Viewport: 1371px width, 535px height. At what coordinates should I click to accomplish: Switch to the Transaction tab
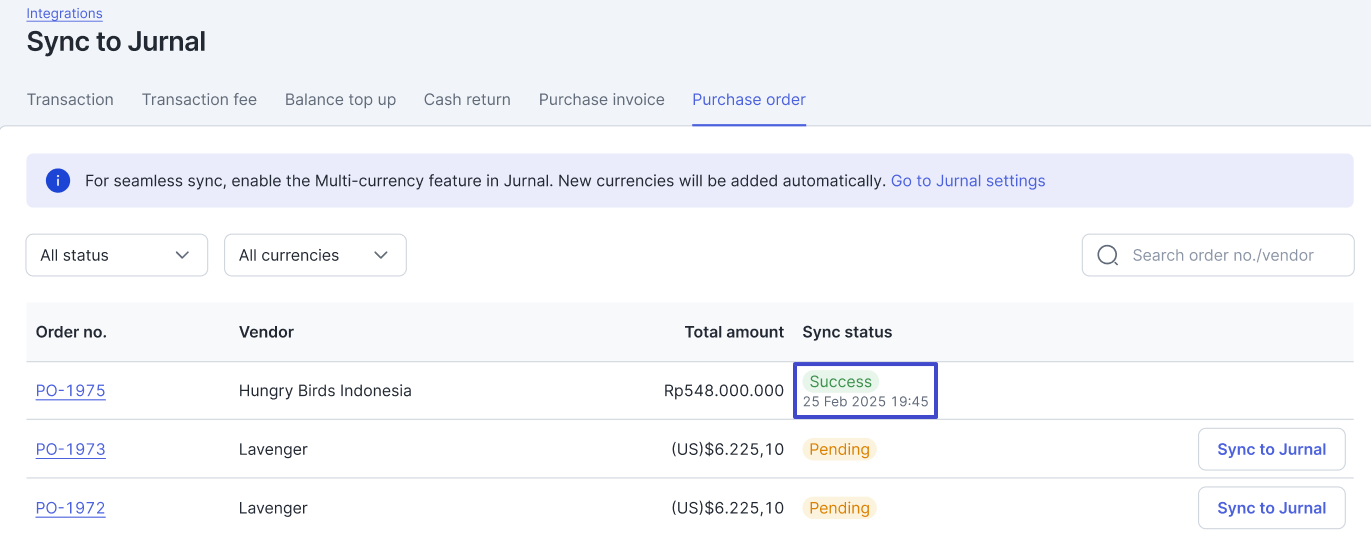[70, 100]
